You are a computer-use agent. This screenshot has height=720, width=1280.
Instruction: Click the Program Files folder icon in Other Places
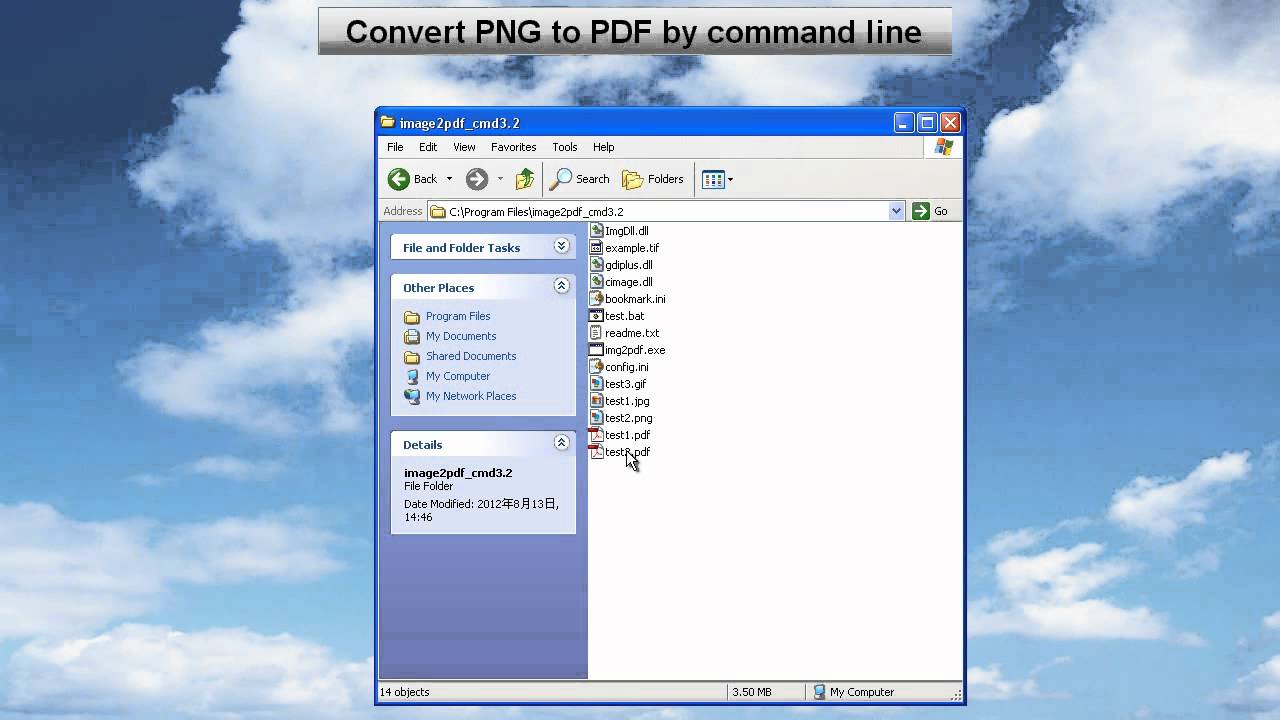click(412, 316)
